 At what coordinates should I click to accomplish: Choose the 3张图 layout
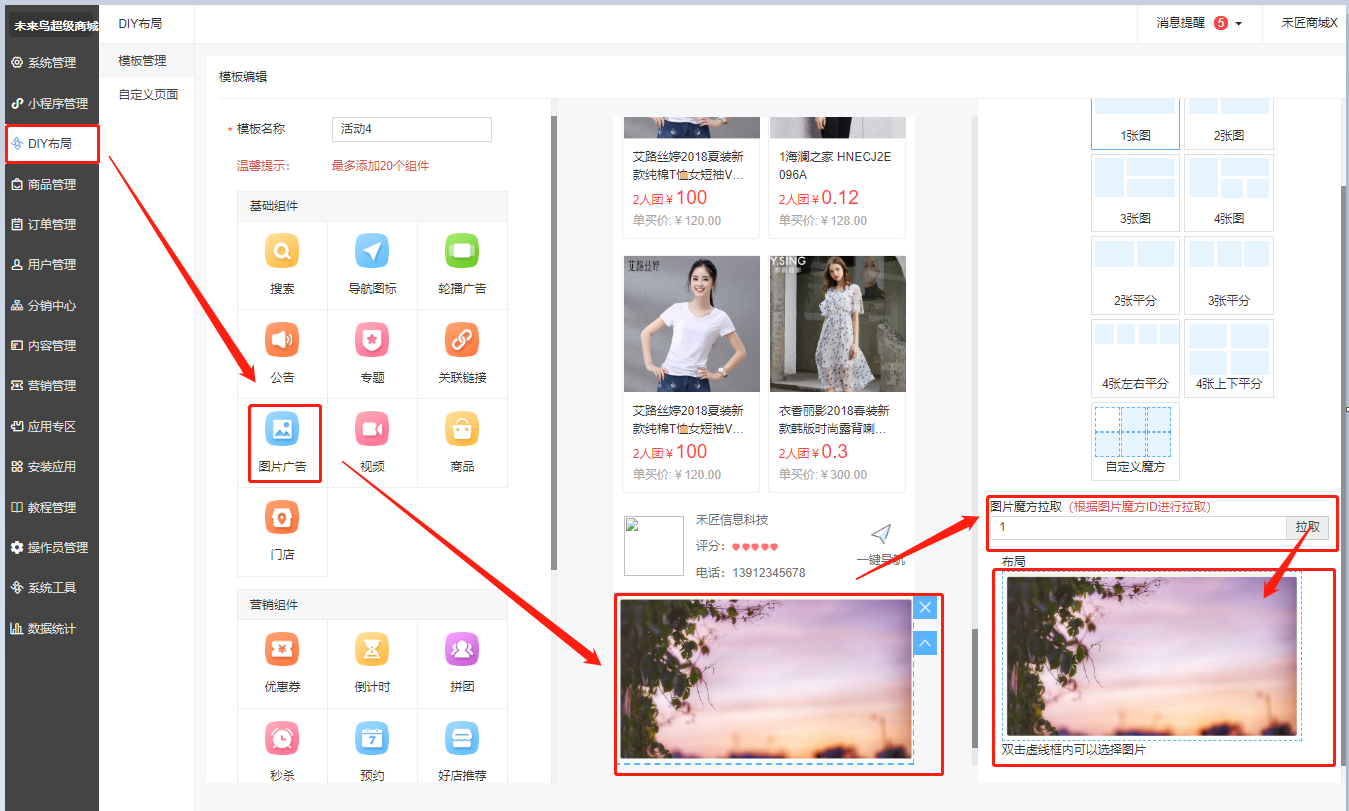coord(1135,193)
